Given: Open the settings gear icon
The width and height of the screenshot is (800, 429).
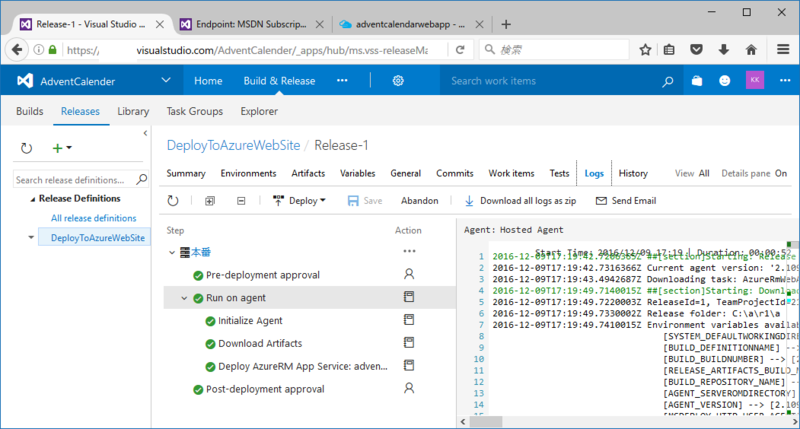Looking at the screenshot, I should 398,81.
